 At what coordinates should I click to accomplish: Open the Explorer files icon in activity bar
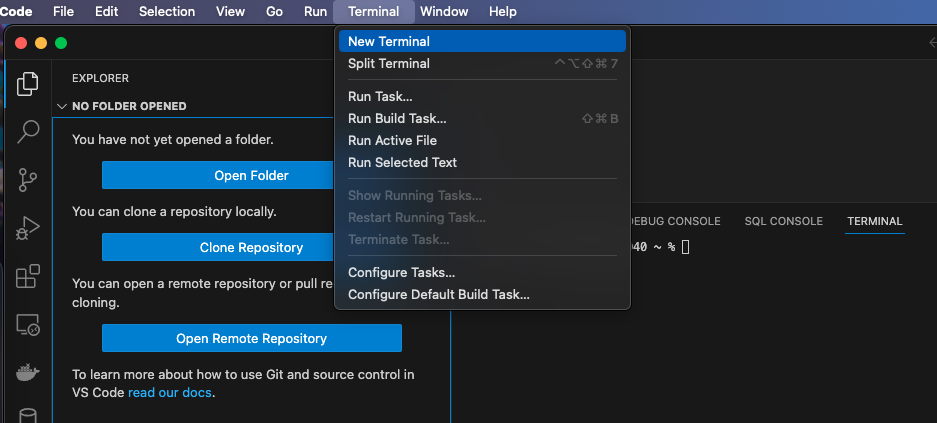pyautogui.click(x=28, y=84)
